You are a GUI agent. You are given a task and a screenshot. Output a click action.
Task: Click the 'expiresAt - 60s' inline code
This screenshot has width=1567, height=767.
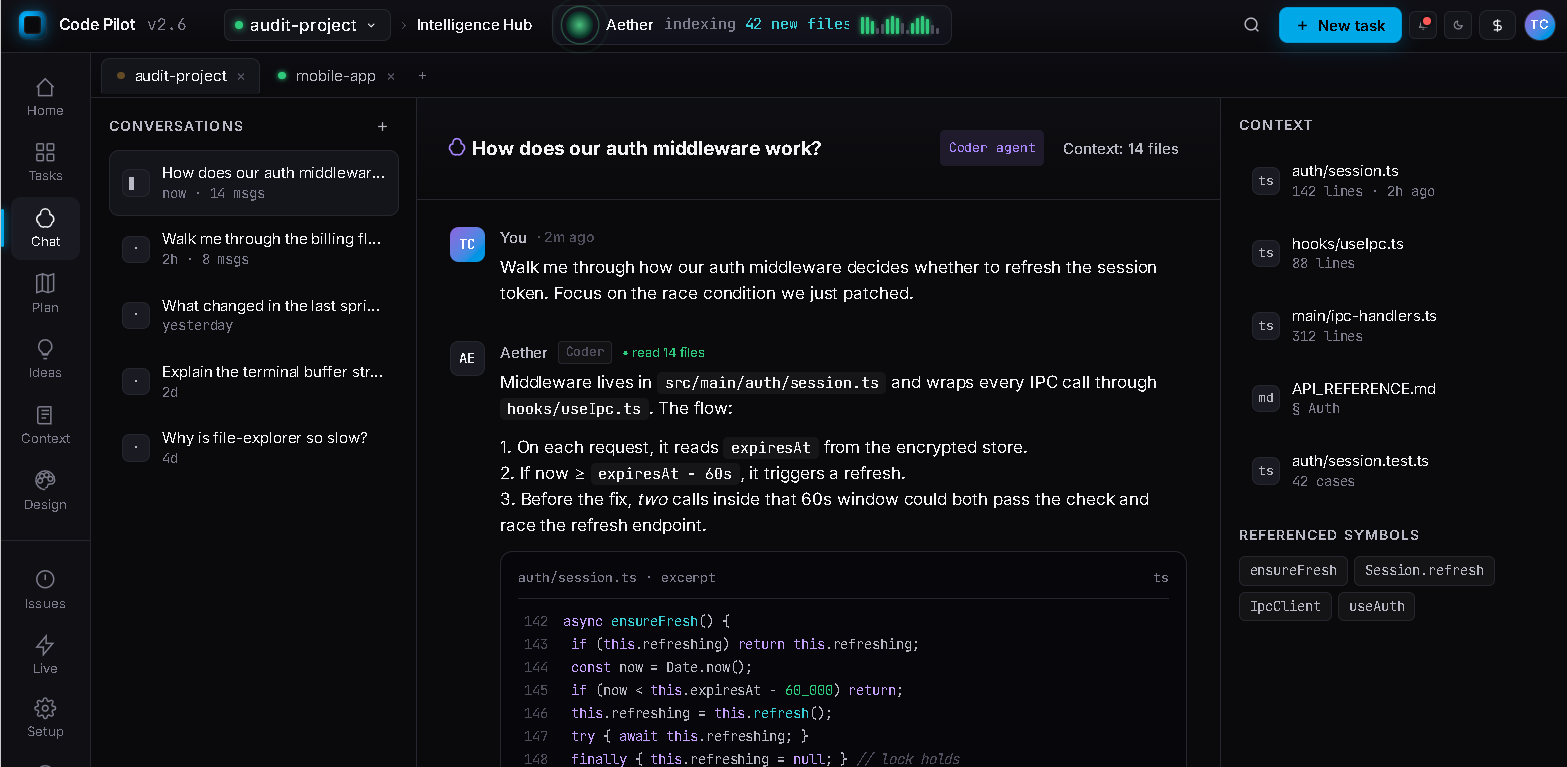click(665, 474)
